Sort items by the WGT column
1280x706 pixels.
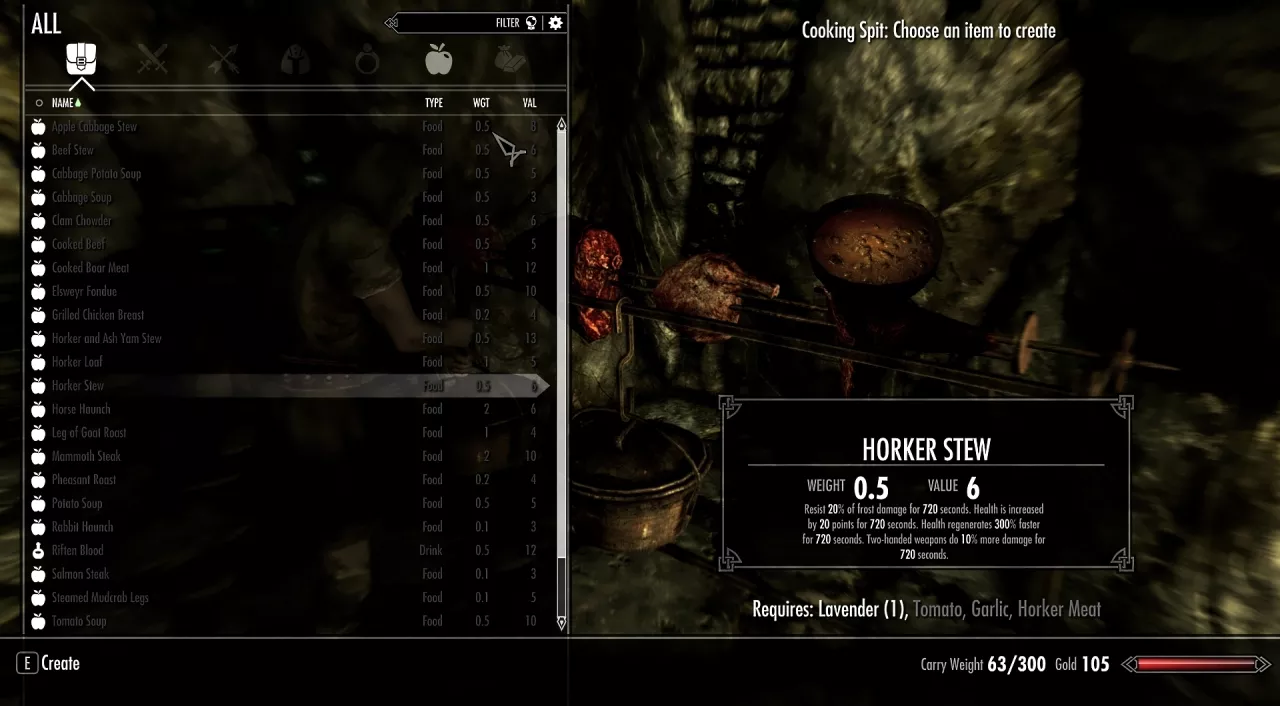coord(481,103)
